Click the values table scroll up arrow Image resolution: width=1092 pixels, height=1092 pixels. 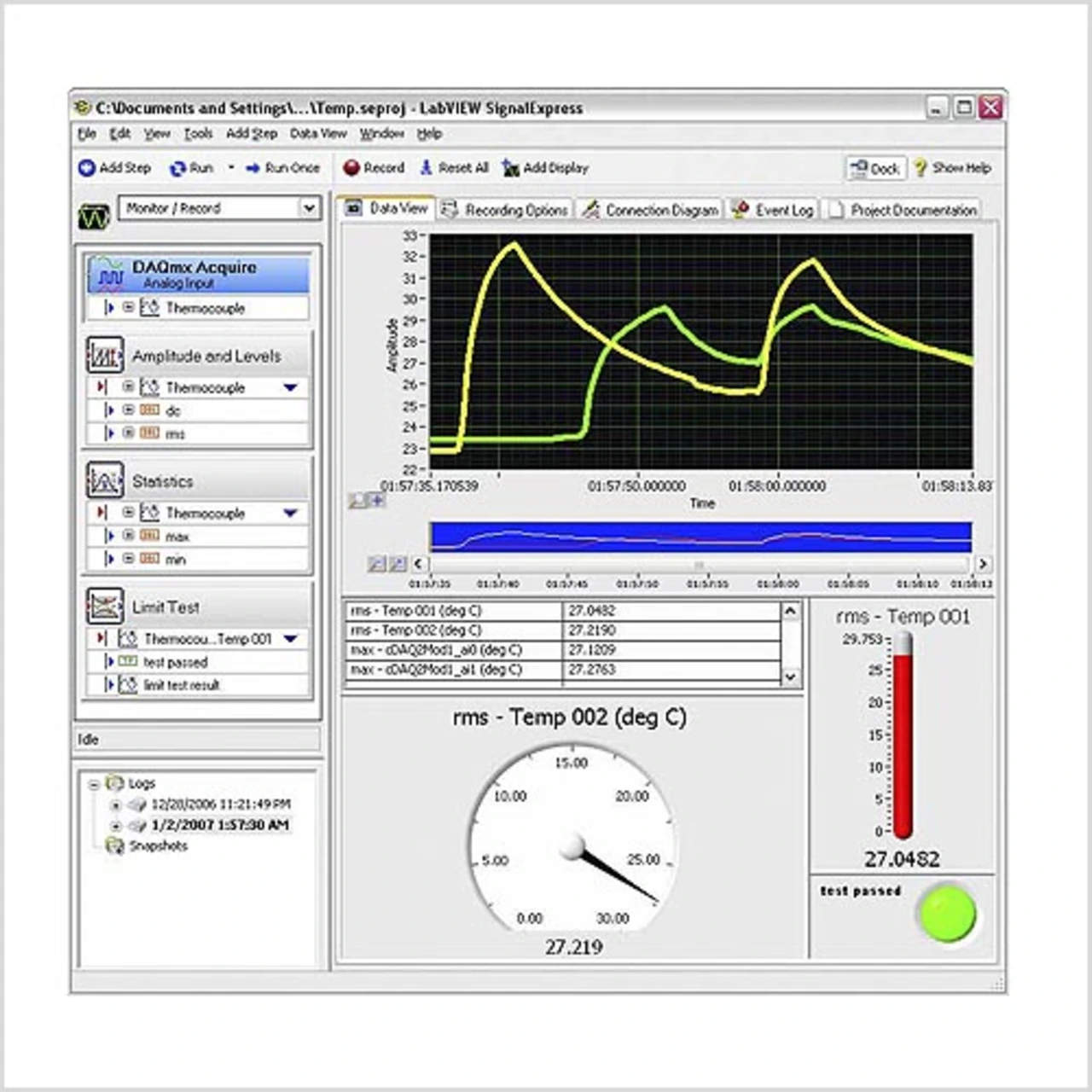790,611
